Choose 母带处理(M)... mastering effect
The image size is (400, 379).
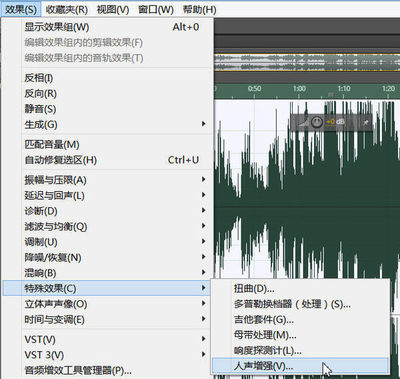click(x=301, y=335)
